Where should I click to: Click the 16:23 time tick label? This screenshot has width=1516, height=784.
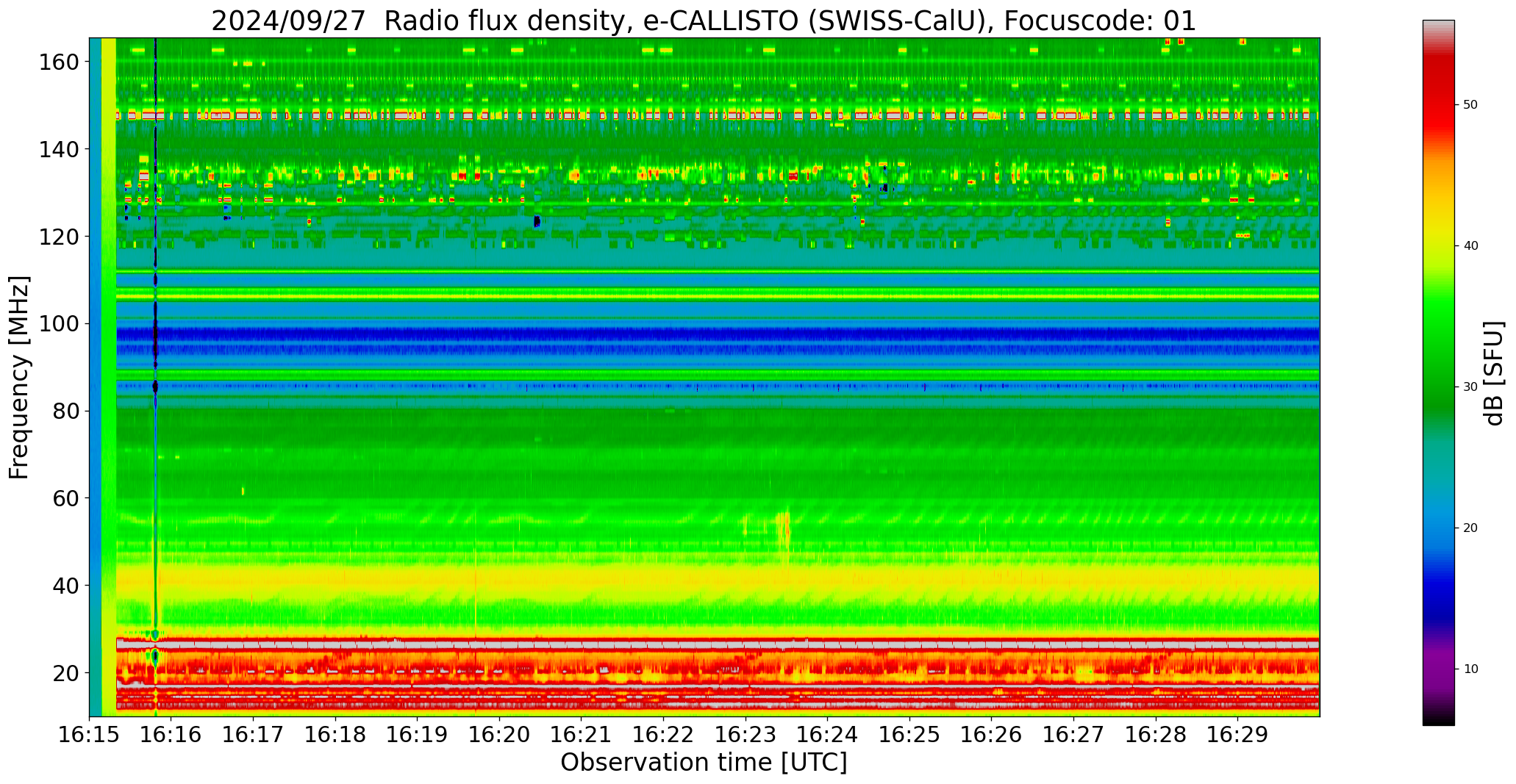point(746,734)
